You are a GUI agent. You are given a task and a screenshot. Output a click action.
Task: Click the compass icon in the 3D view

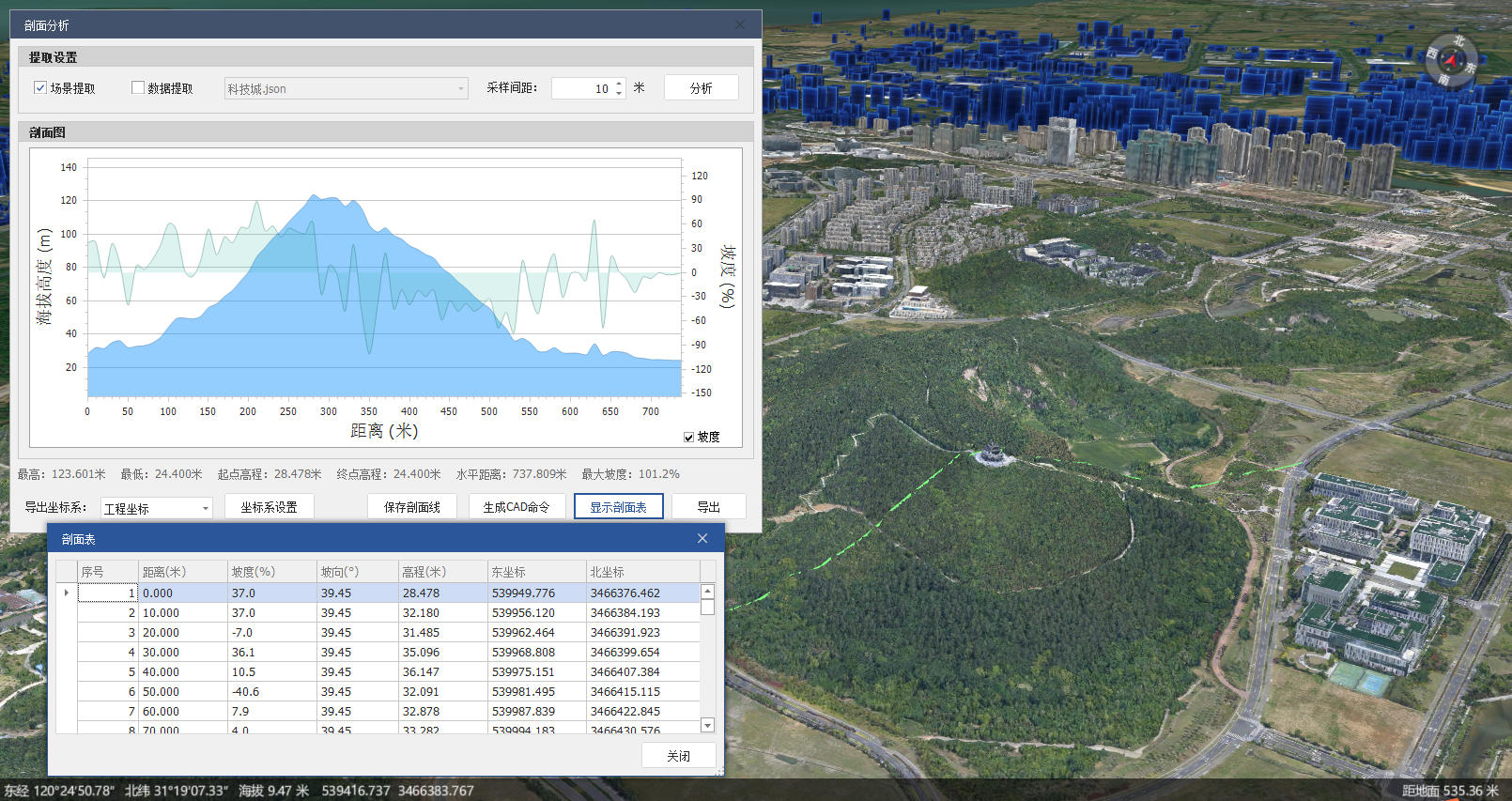coord(1452,62)
